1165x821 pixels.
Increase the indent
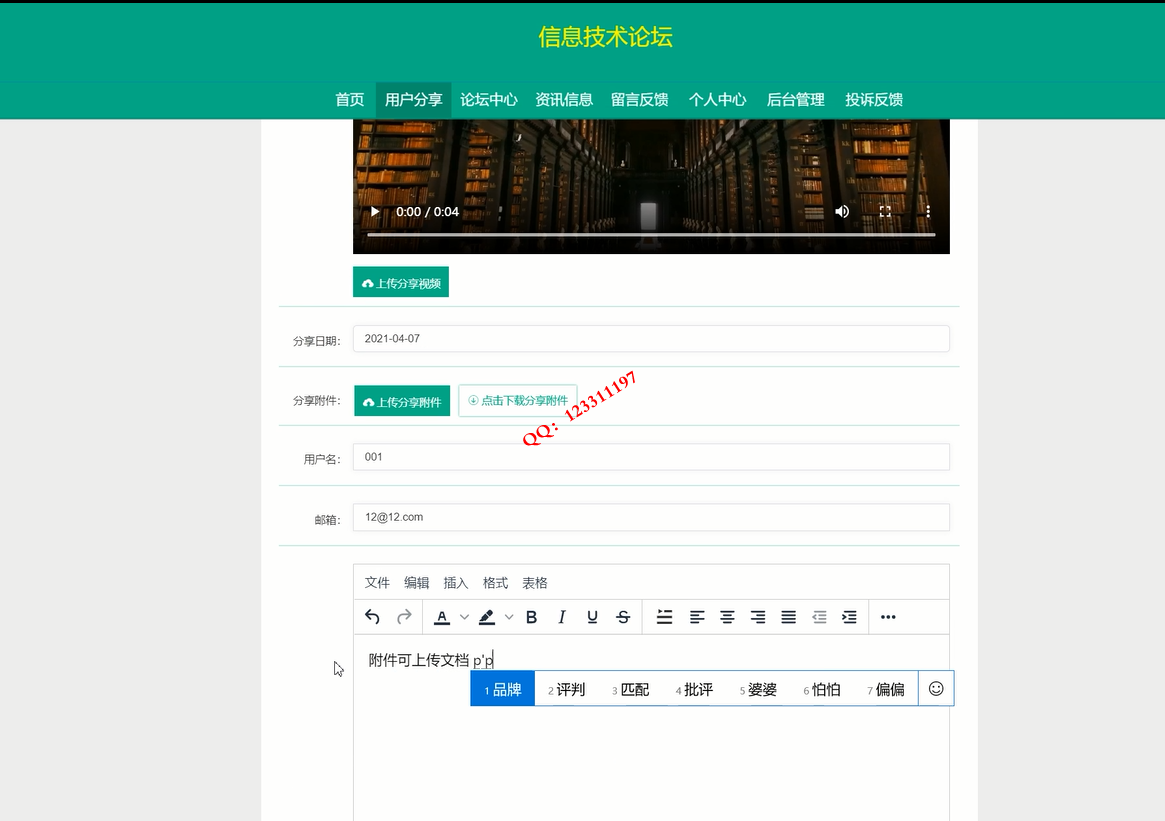pyautogui.click(x=849, y=617)
